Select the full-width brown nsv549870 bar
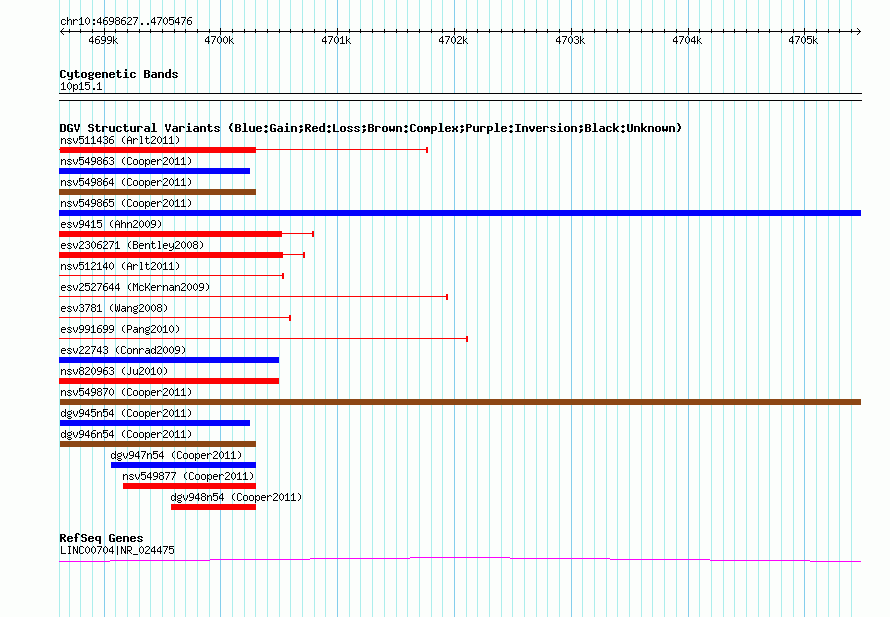Viewport: 890px width, 617px height. click(x=460, y=402)
